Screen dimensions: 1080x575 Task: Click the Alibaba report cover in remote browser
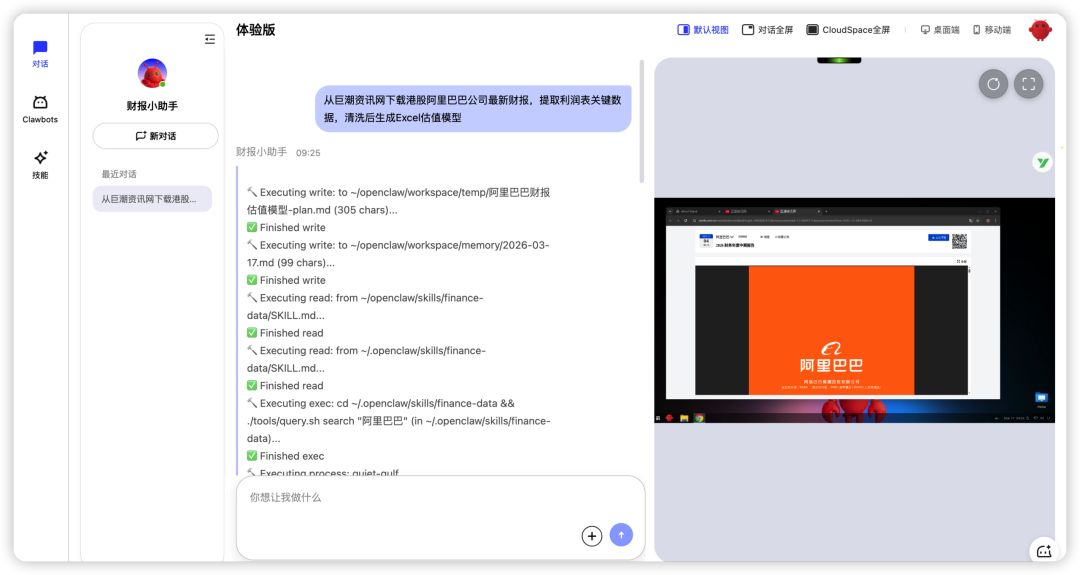(831, 331)
